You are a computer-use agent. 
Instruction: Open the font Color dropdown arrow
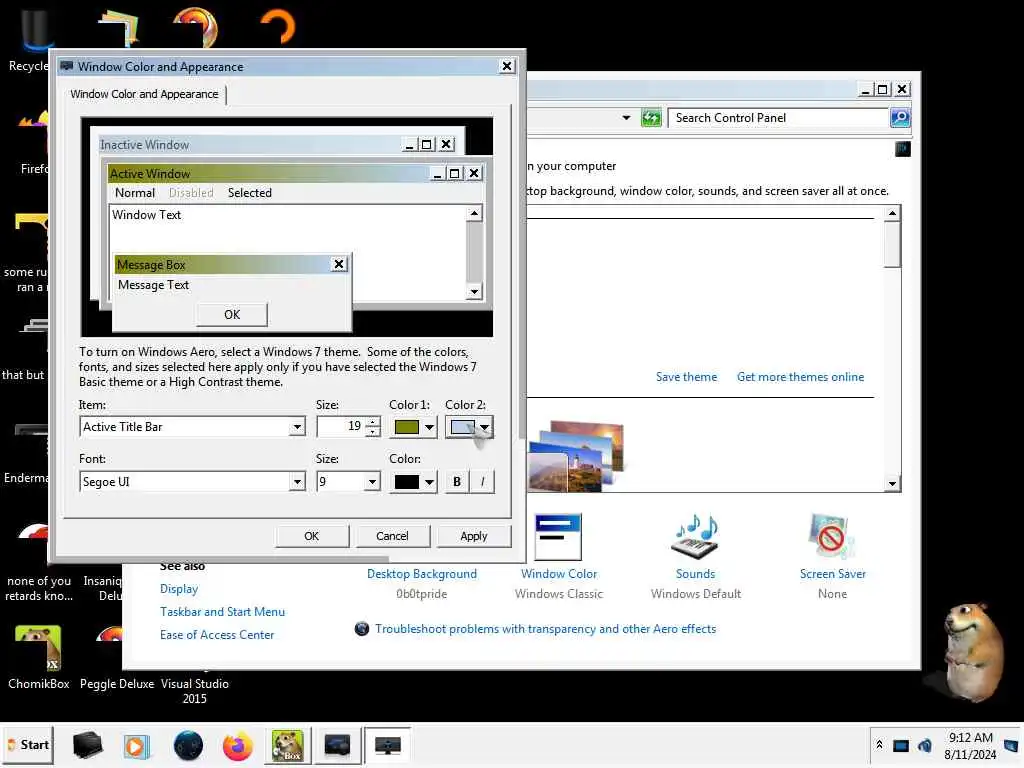pos(429,482)
